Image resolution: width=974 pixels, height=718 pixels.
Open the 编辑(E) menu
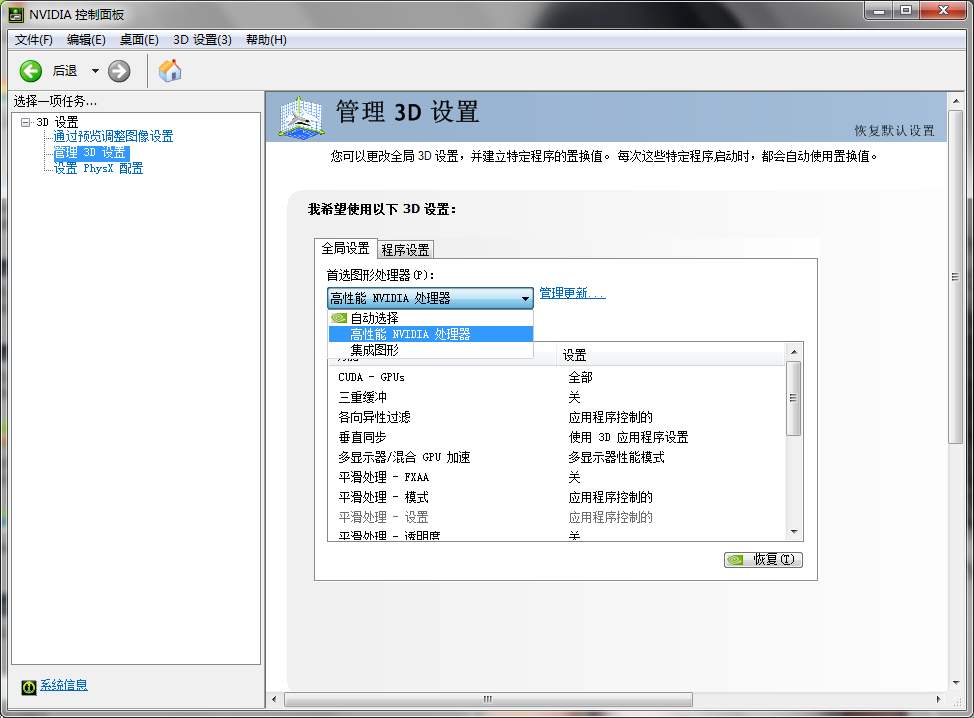coord(86,40)
